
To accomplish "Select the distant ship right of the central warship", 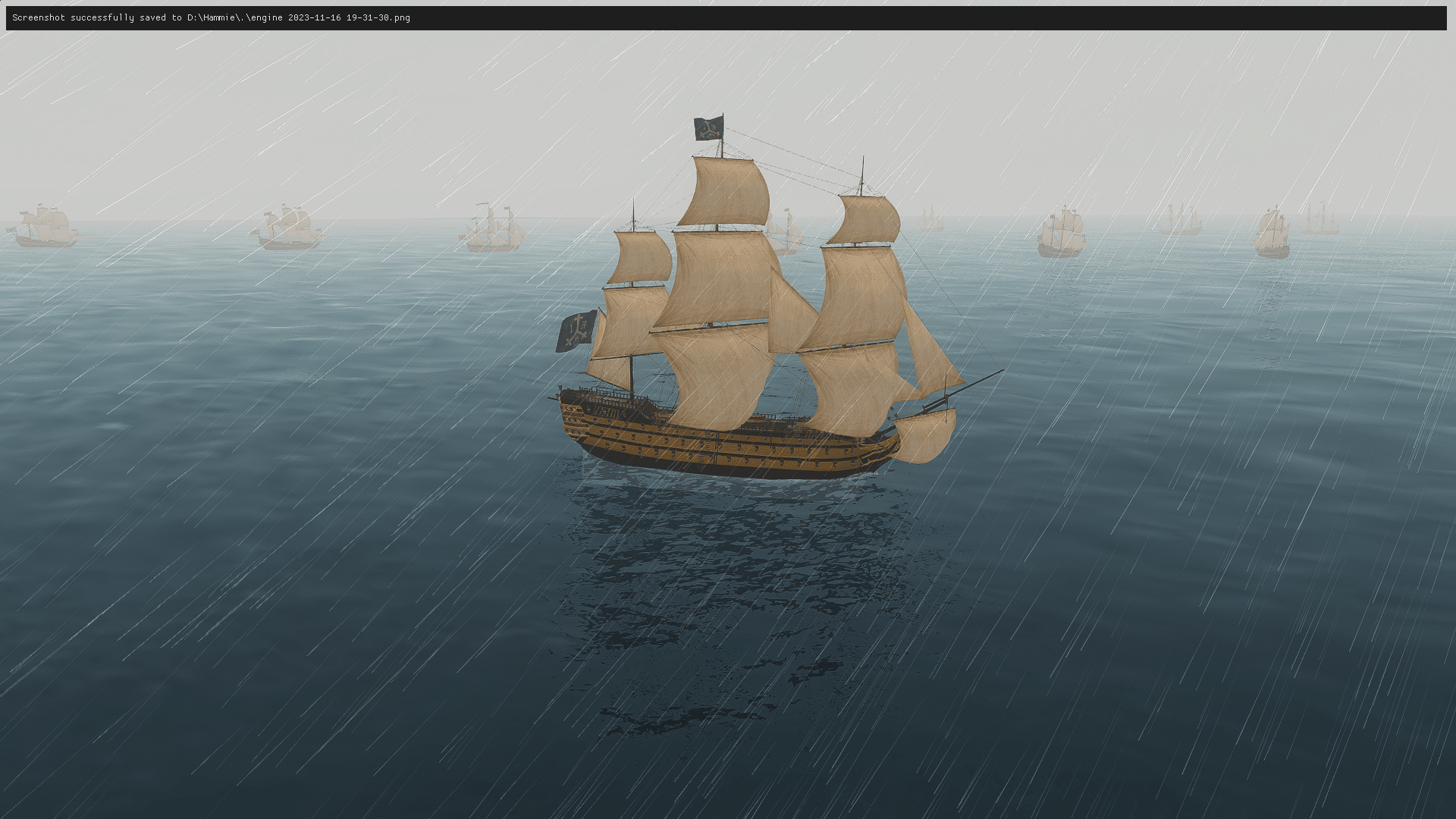I will (x=1062, y=234).
